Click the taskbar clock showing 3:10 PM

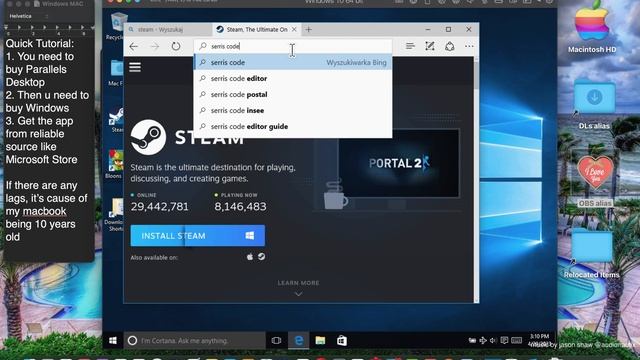539,340
